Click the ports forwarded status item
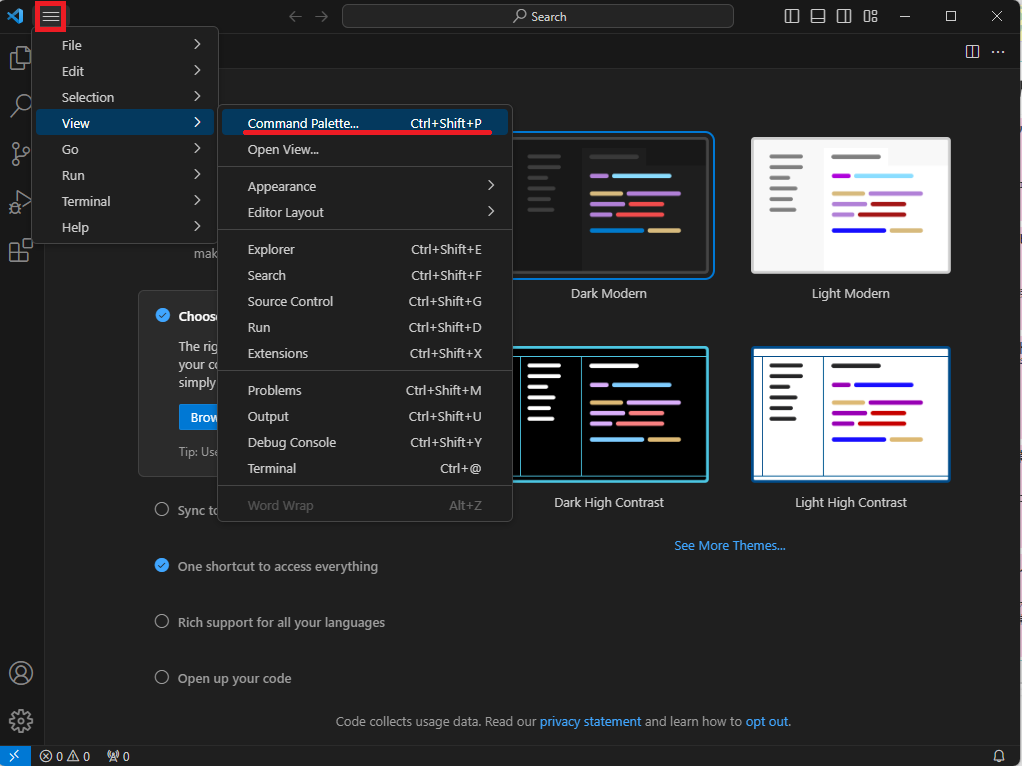The height and width of the screenshot is (766, 1022). (118, 756)
